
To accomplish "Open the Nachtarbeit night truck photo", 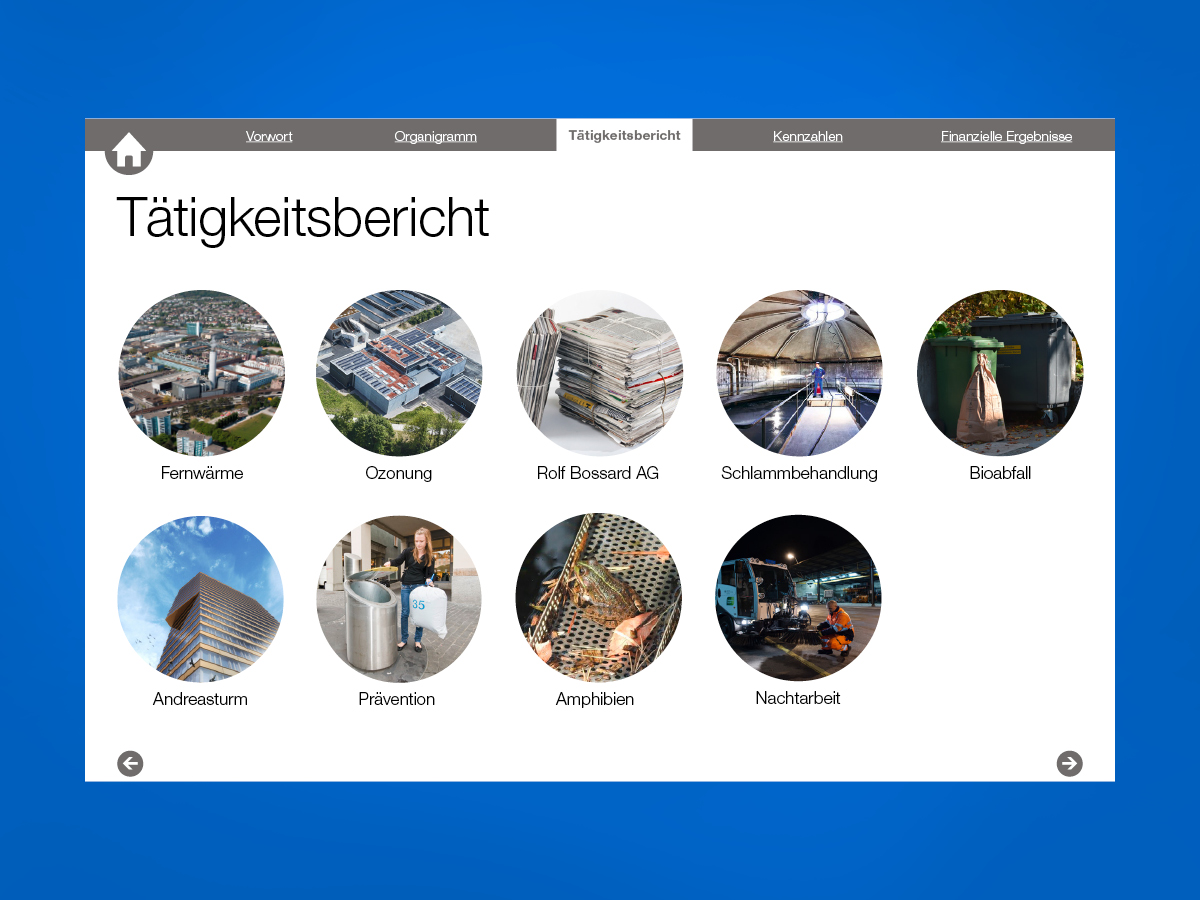I will (798, 598).
